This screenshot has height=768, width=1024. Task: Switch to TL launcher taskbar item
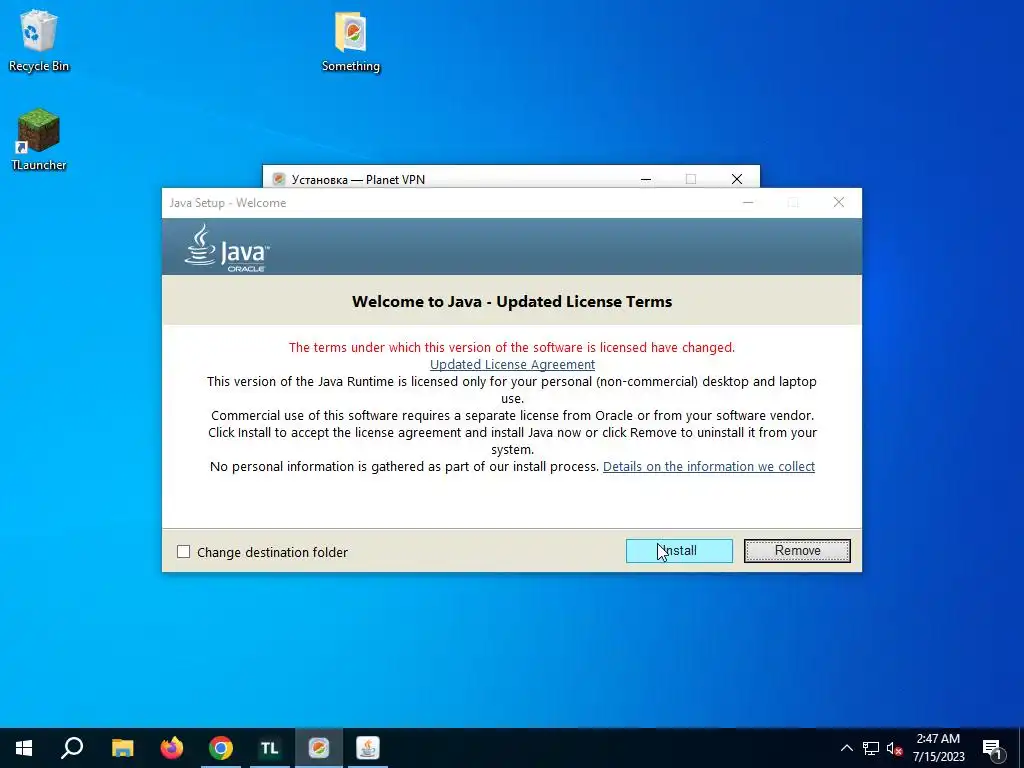point(270,748)
